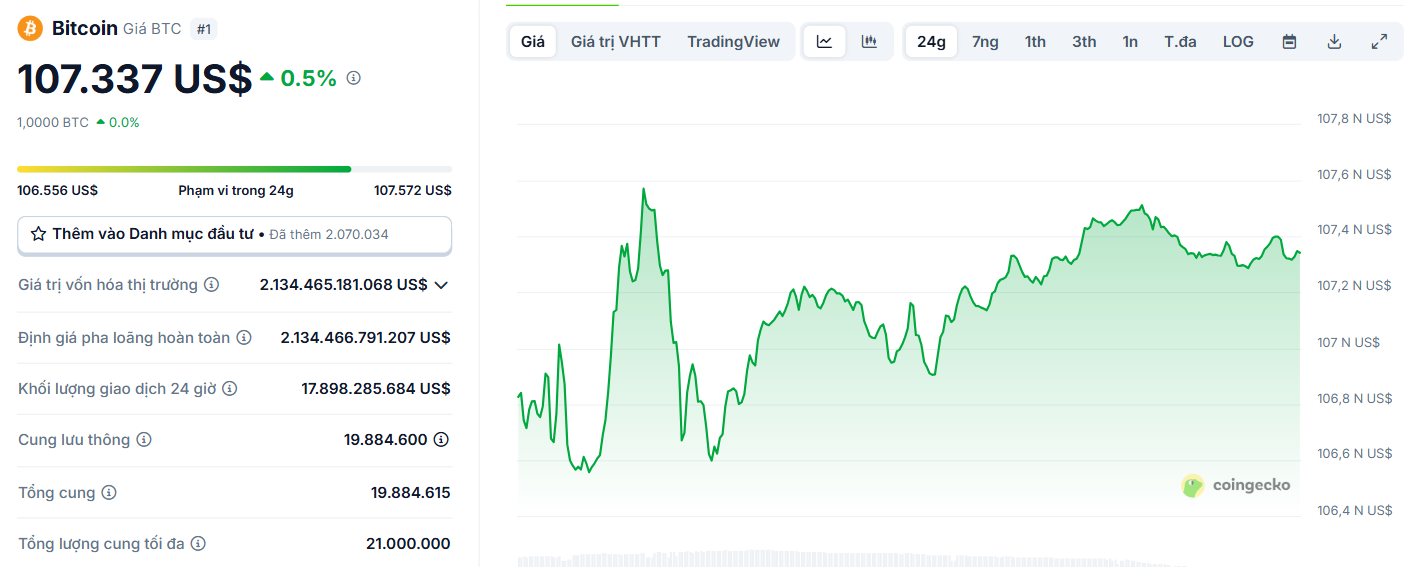
Task: Open info tooltip next to 0.5% change
Action: 353,78
